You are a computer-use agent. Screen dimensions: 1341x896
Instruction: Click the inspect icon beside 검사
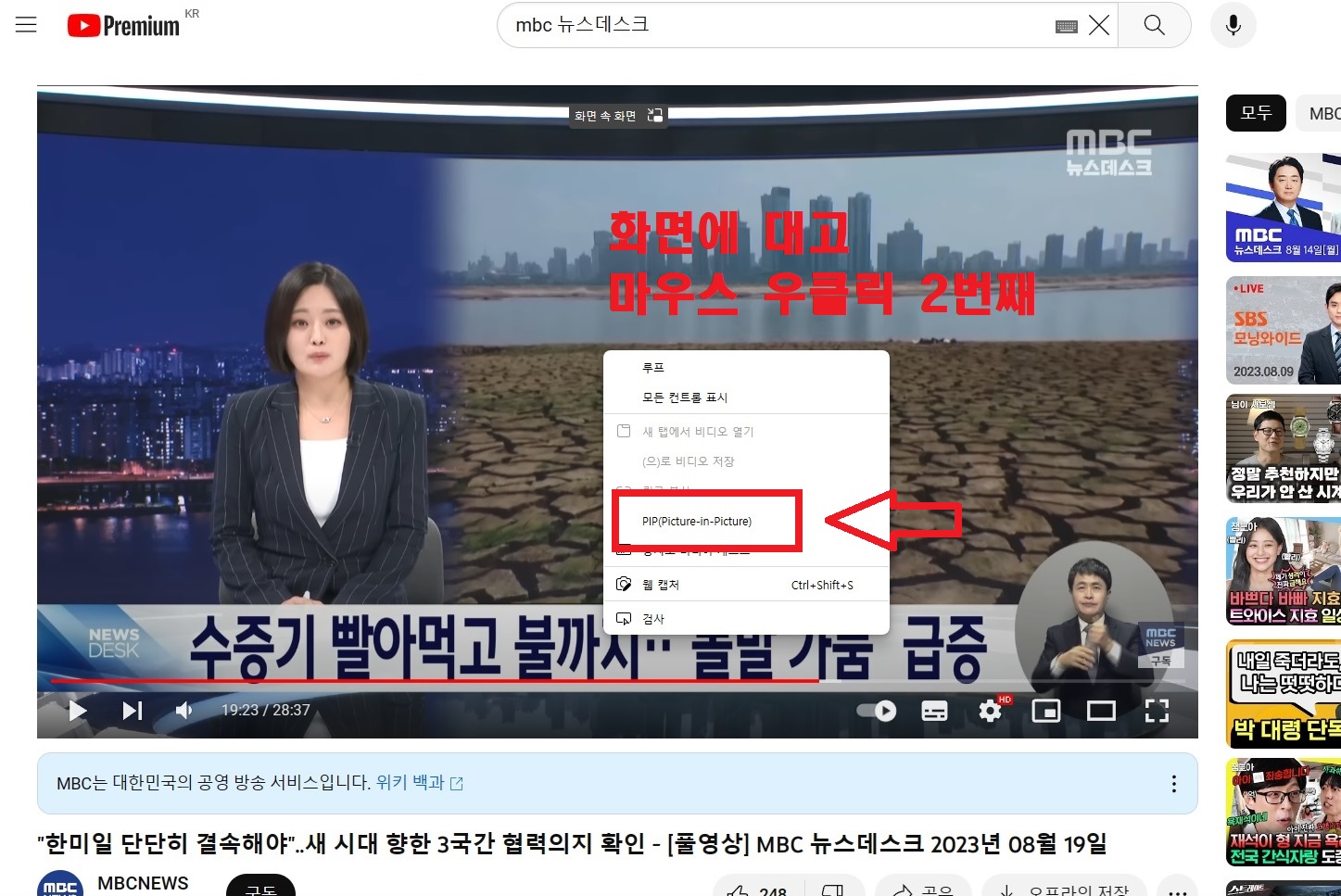tap(624, 619)
